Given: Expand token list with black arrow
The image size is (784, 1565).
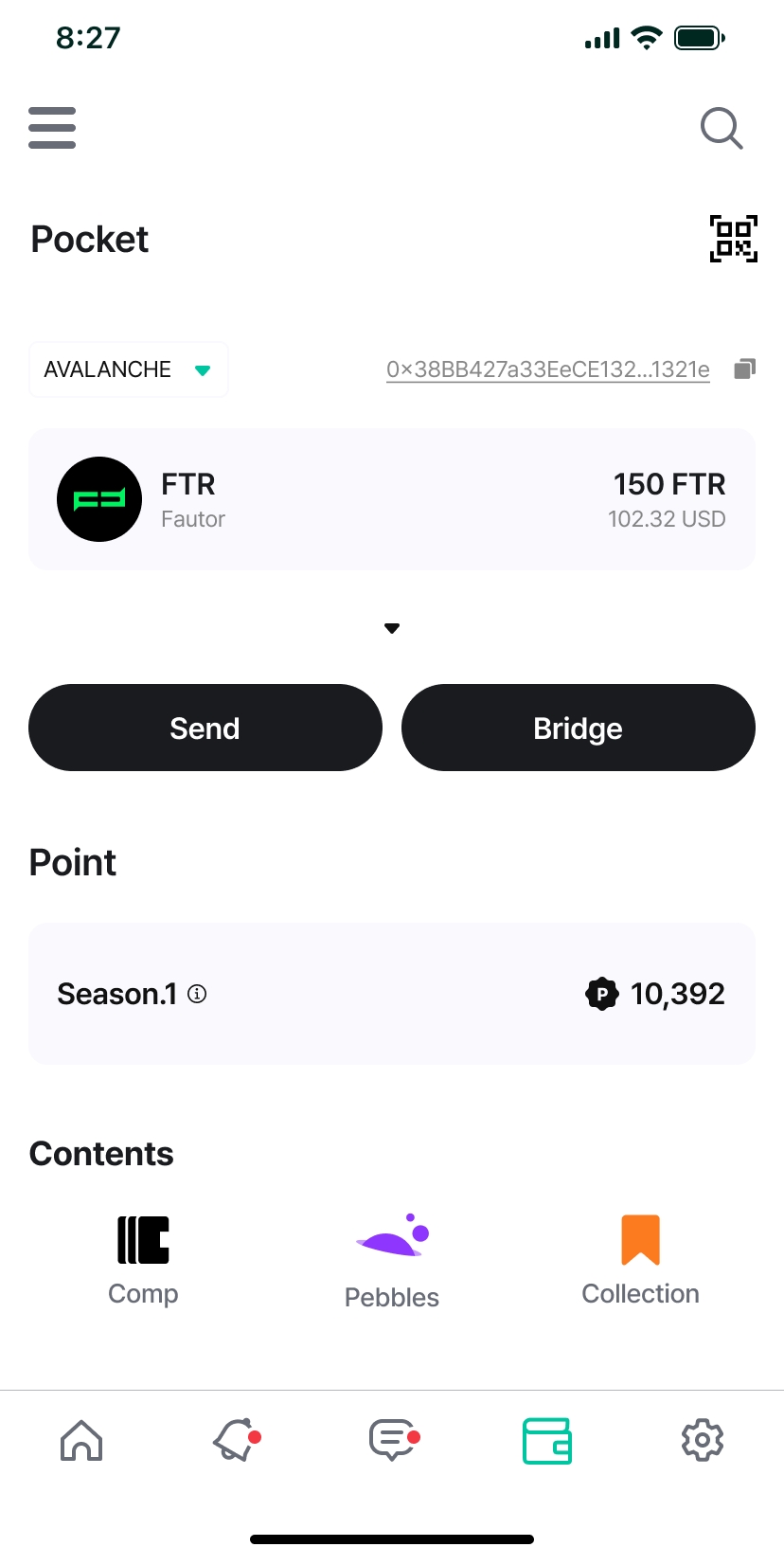Looking at the screenshot, I should click(392, 628).
